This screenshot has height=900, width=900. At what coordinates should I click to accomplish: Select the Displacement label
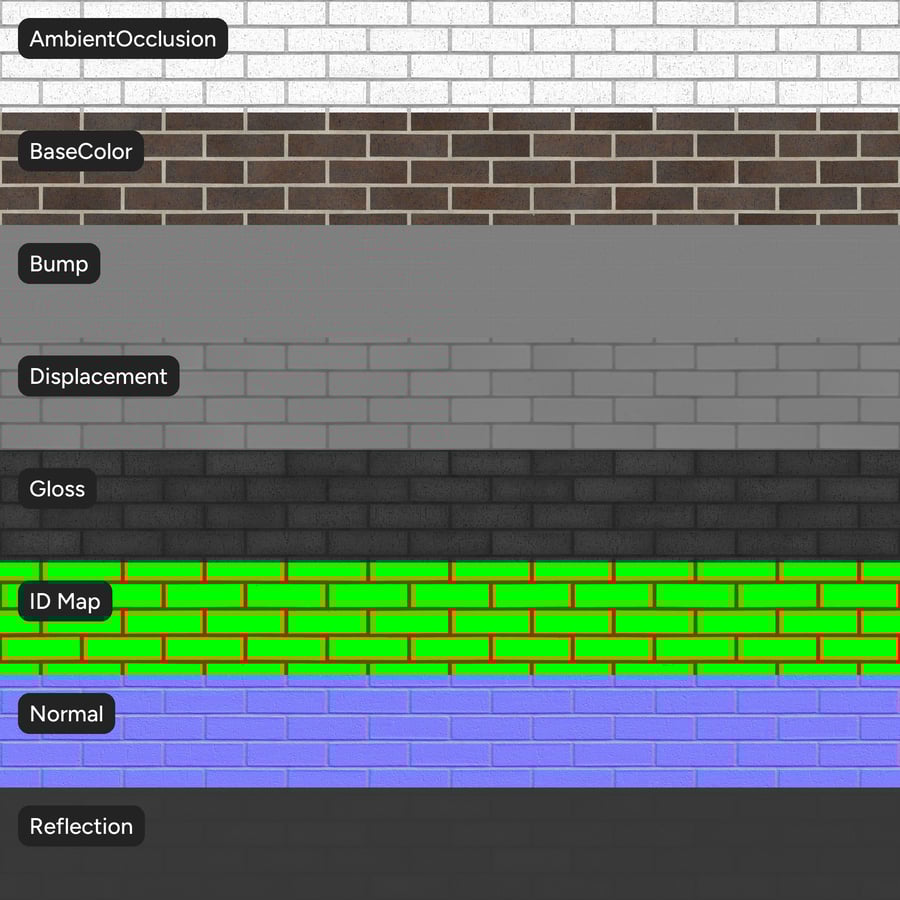[99, 376]
